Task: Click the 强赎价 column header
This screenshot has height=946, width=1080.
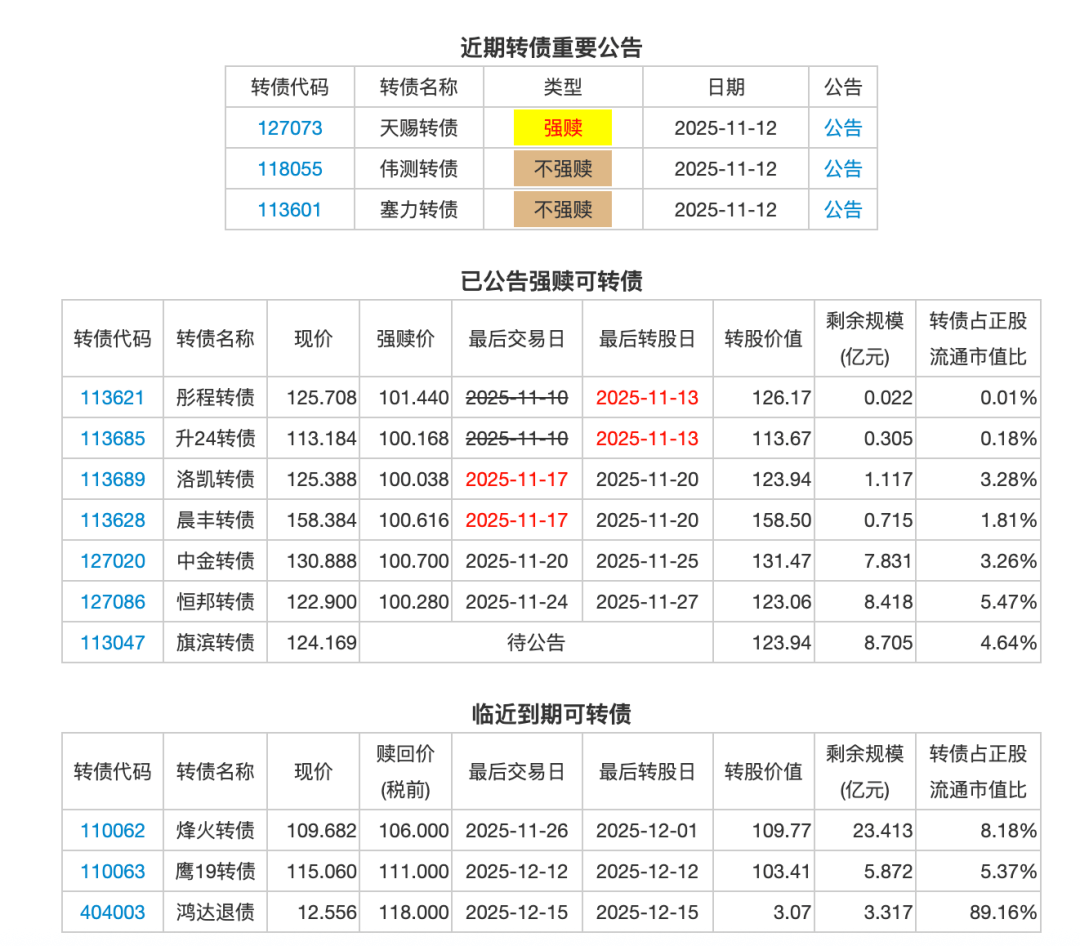Action: pyautogui.click(x=405, y=339)
